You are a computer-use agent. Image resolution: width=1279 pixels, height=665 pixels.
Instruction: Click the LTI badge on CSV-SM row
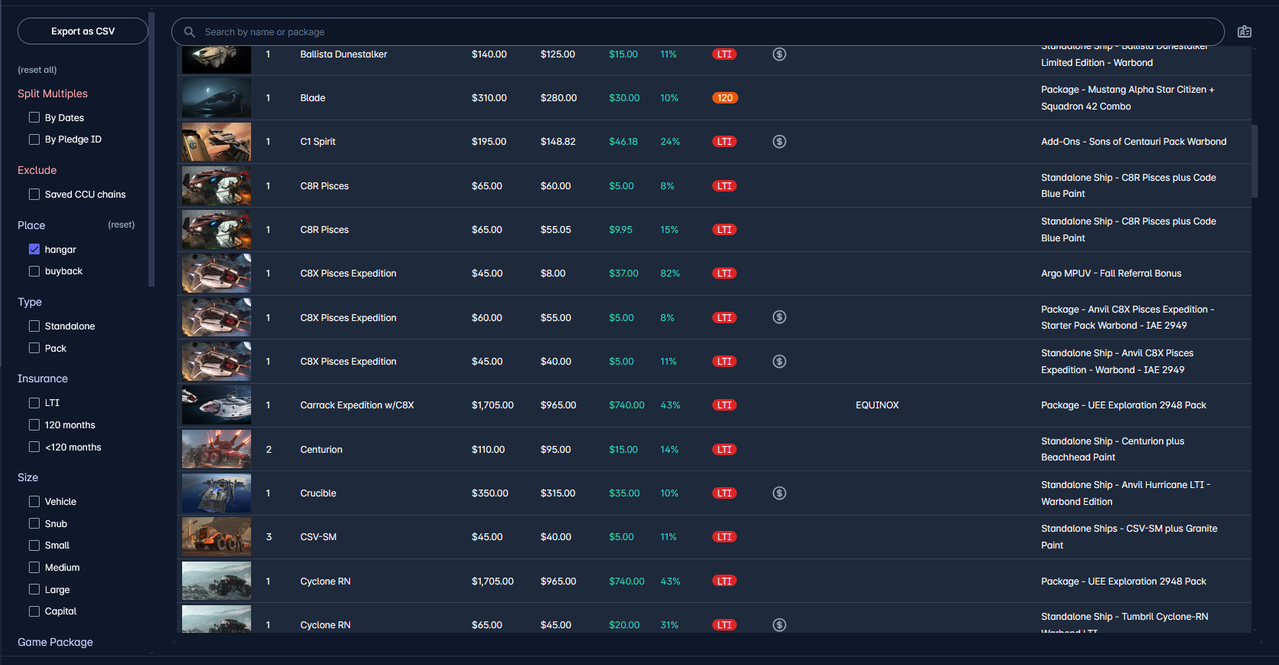[x=725, y=537]
